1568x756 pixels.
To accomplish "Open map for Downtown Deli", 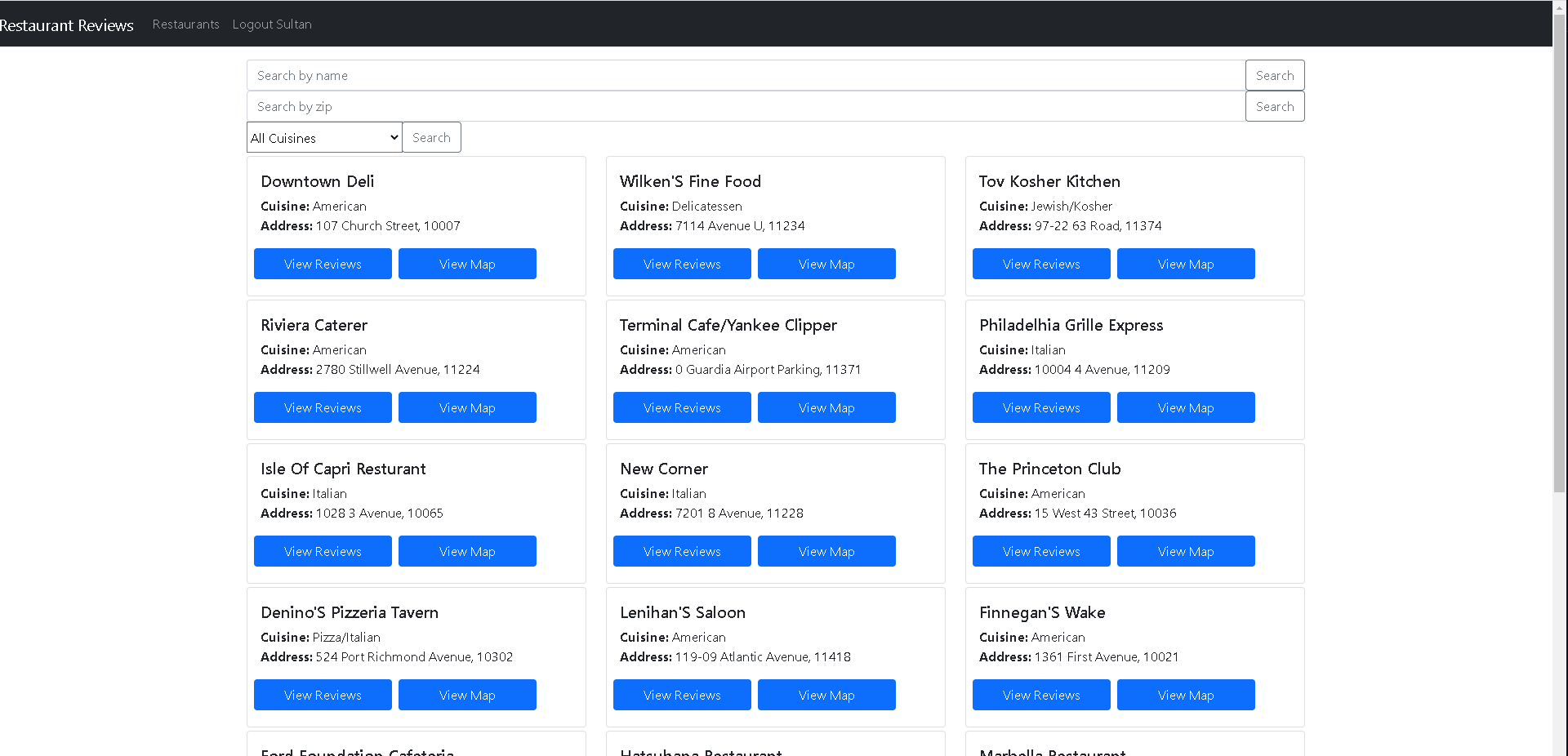I will 467,264.
